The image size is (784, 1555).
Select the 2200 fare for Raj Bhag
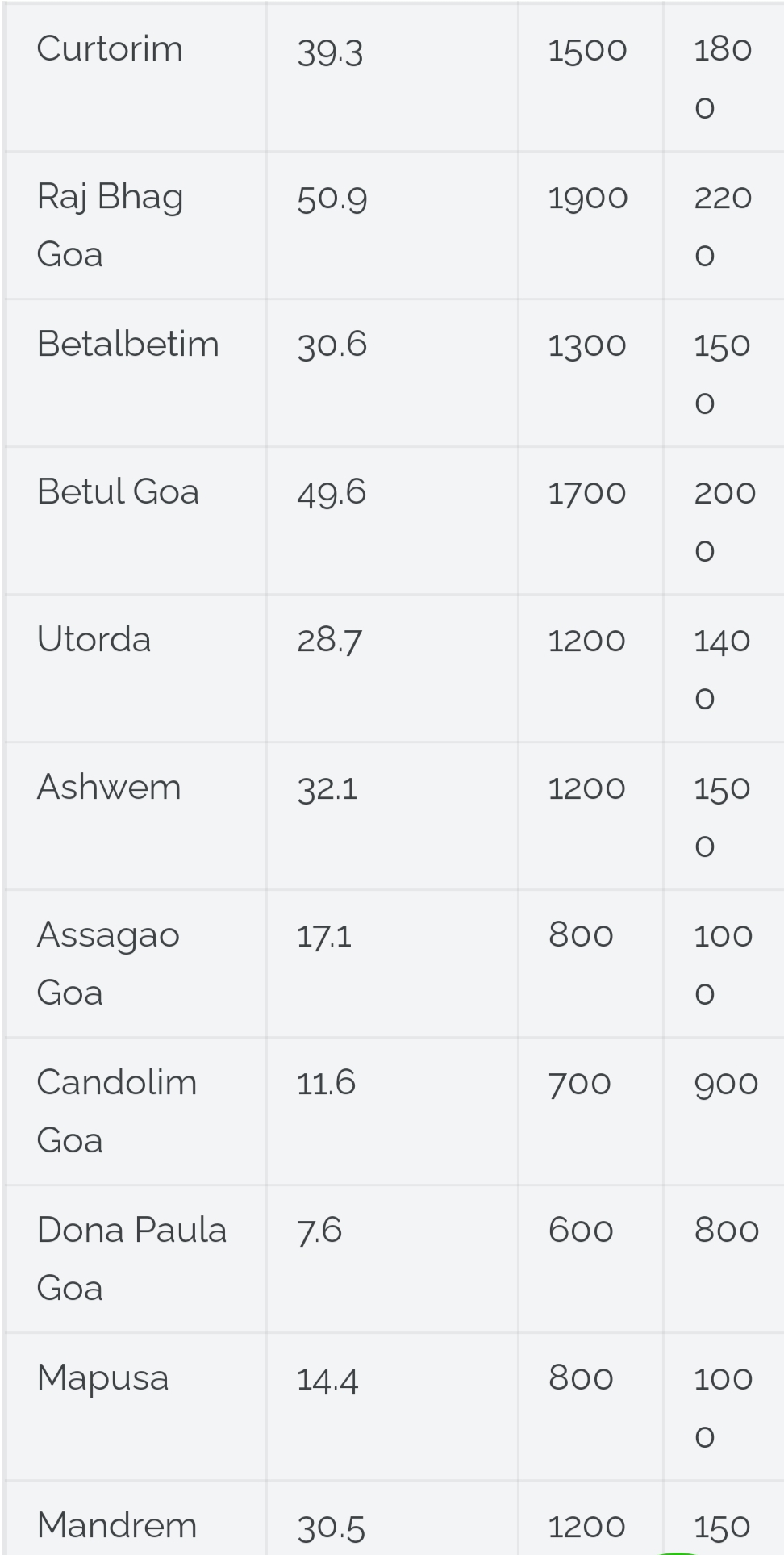click(x=723, y=226)
